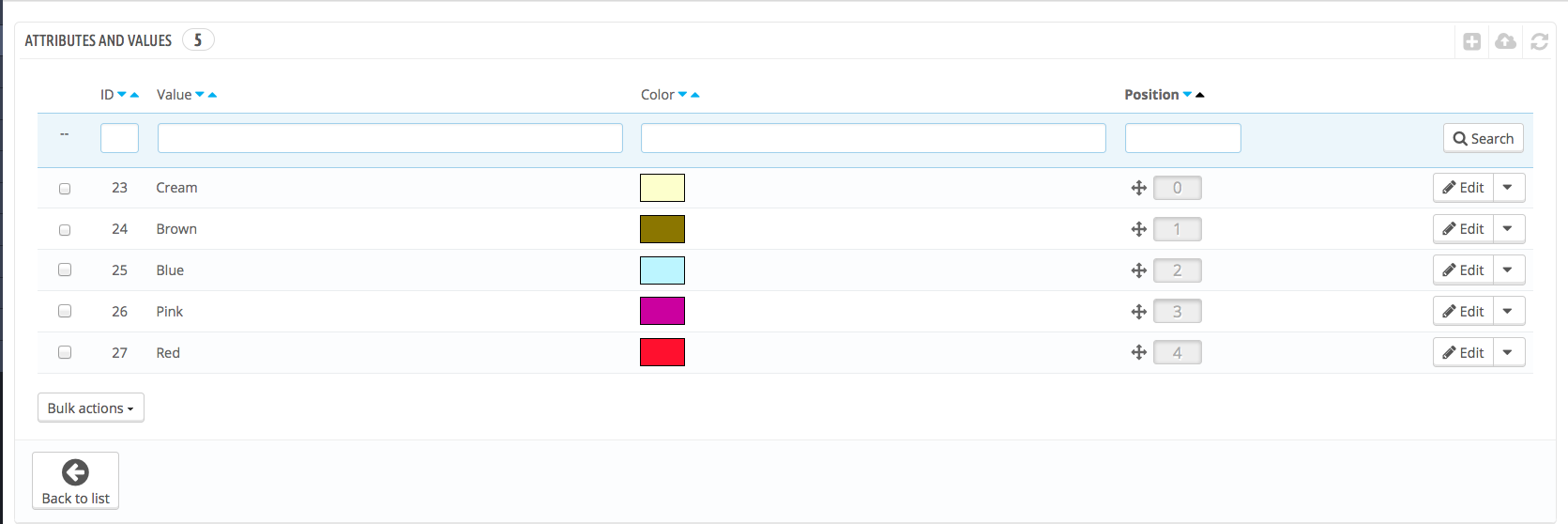
Task: Click the refresh list icon
Action: click(x=1539, y=41)
